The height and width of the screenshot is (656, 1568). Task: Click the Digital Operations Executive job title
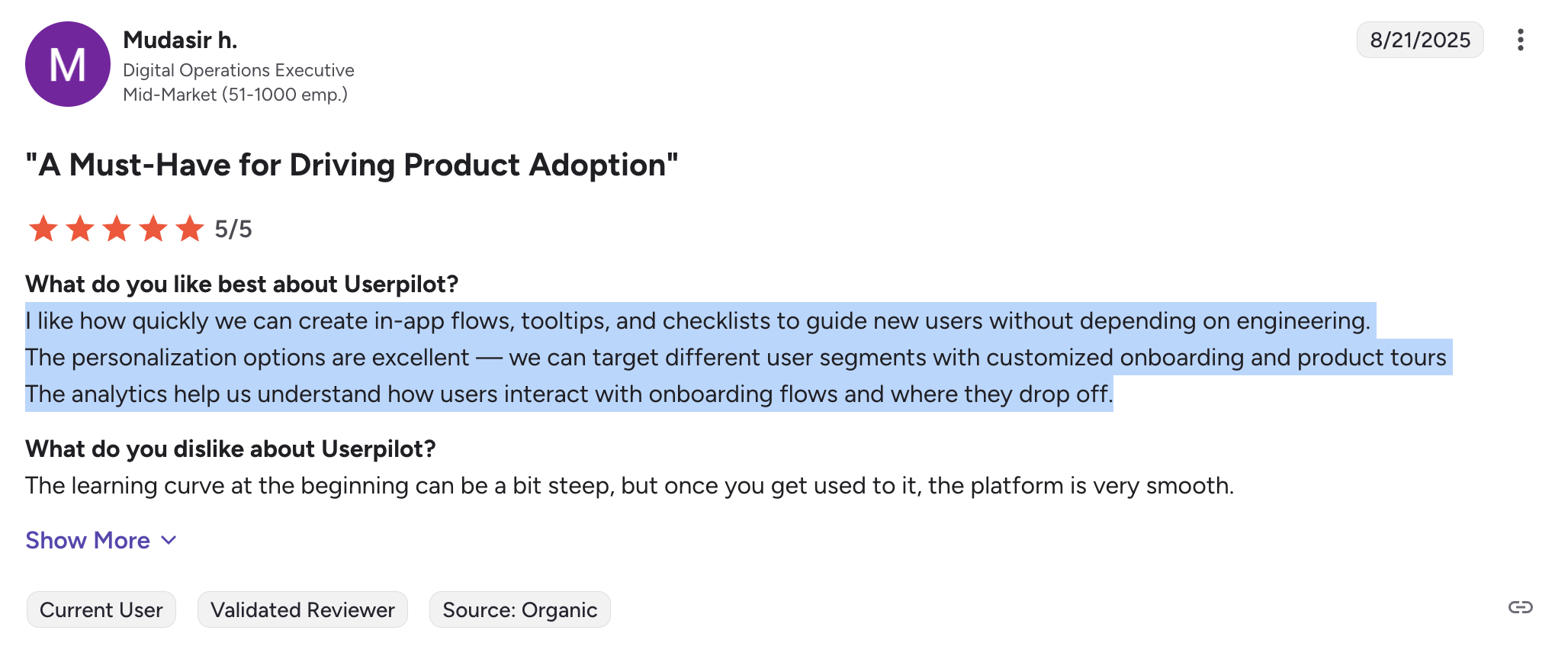[x=239, y=70]
